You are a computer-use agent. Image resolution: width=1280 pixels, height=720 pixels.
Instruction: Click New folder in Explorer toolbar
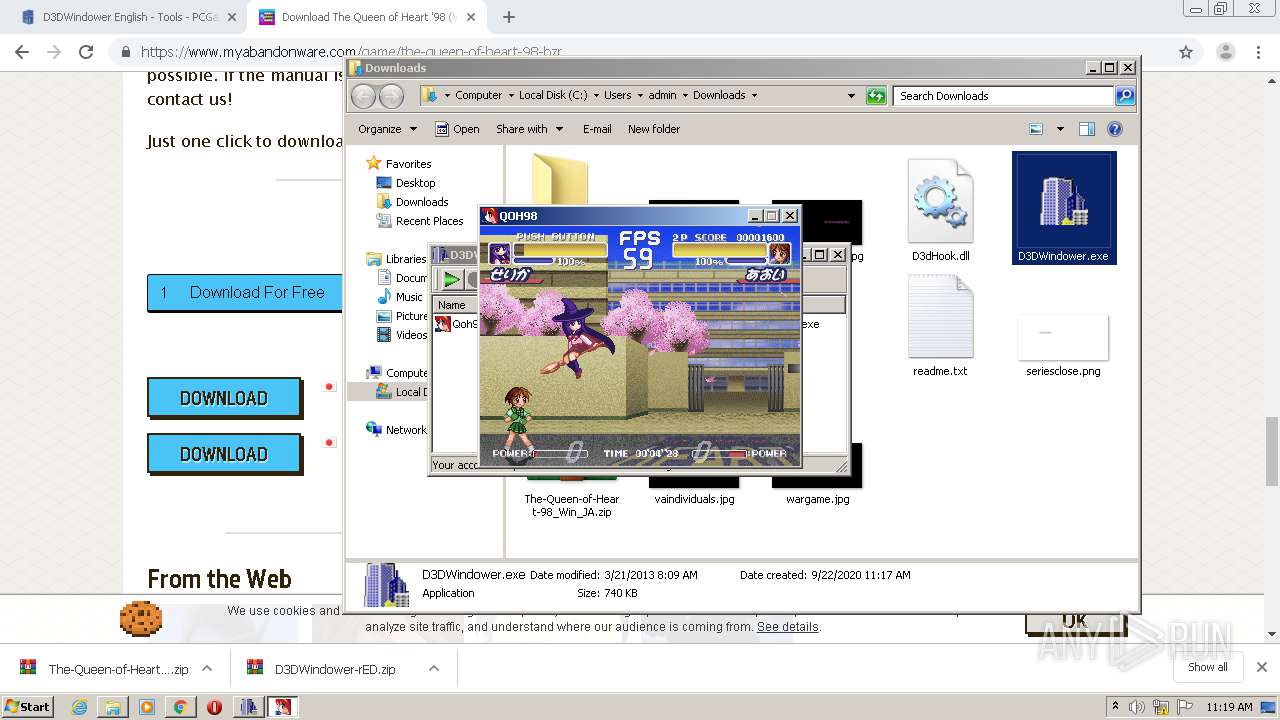click(654, 129)
